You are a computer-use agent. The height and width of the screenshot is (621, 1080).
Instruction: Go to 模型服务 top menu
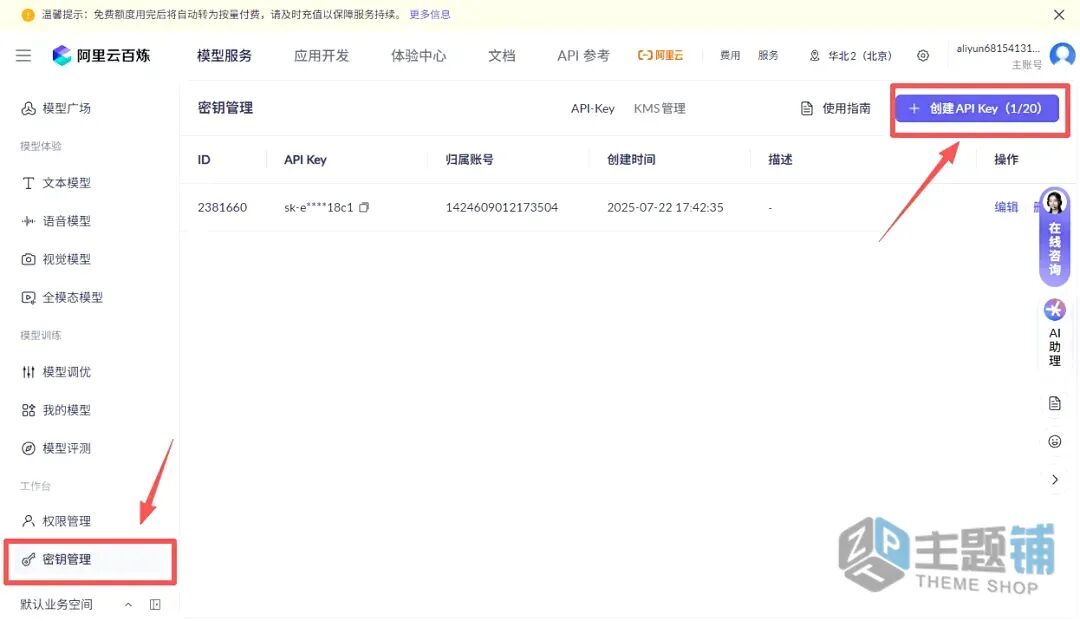pos(225,56)
